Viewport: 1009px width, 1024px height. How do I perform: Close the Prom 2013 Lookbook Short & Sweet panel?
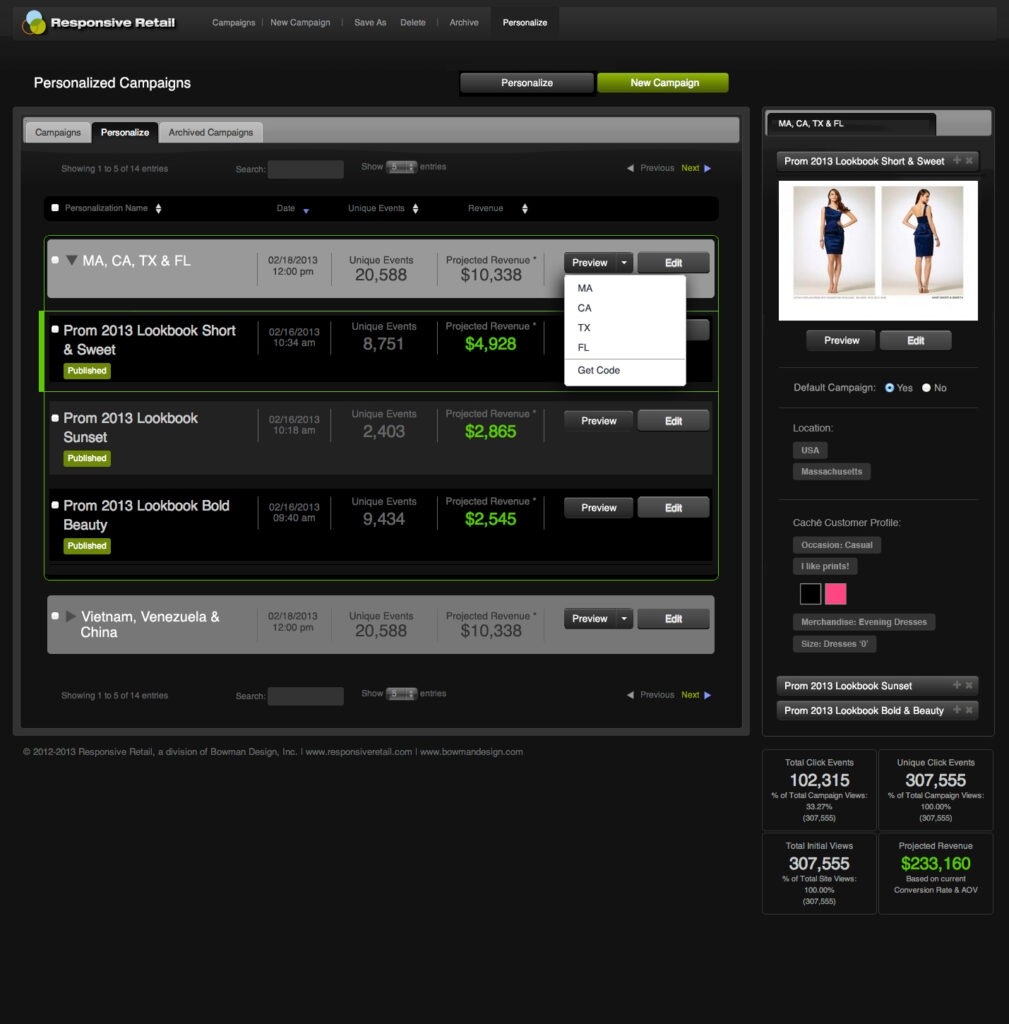[969, 160]
